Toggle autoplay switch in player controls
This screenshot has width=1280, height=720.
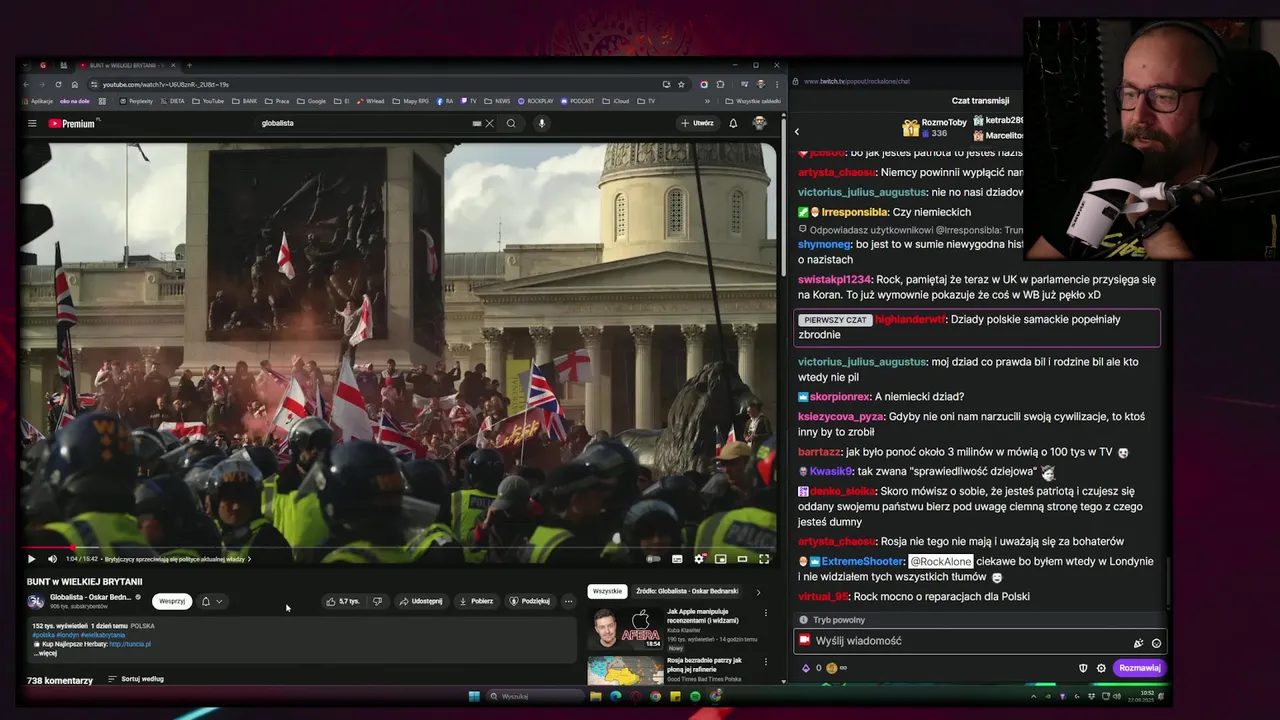[654, 559]
